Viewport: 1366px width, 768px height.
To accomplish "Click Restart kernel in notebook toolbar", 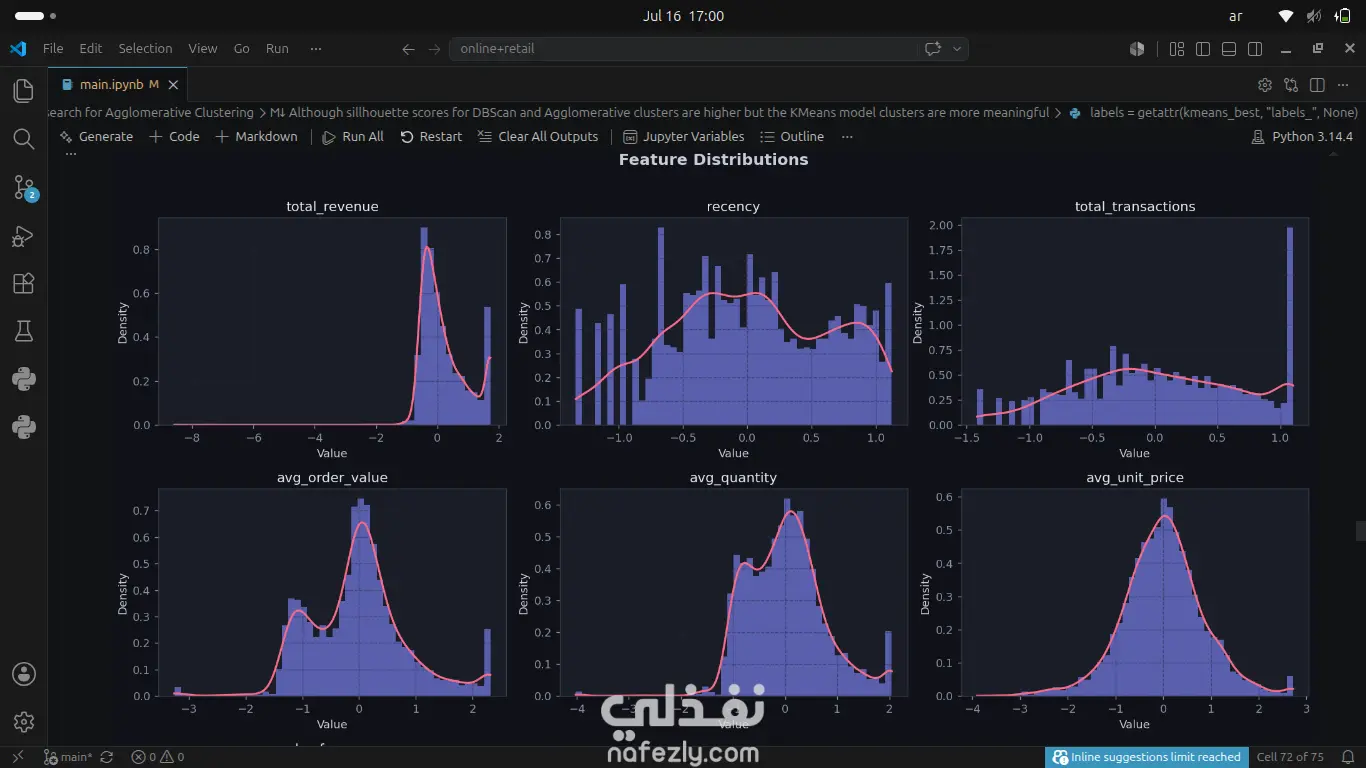I will [431, 137].
